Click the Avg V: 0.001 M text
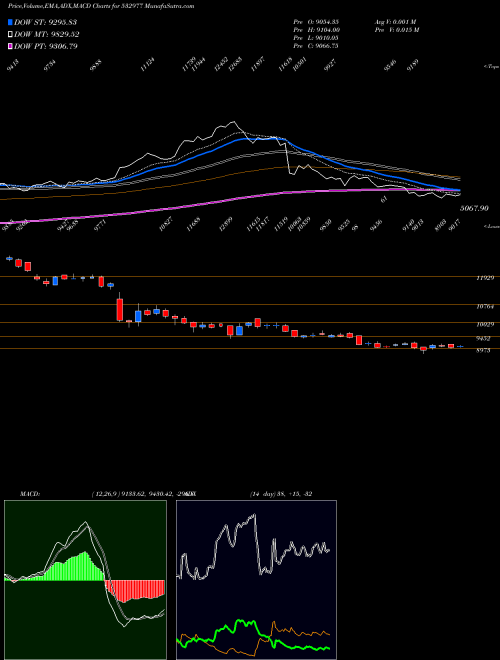 click(395, 22)
